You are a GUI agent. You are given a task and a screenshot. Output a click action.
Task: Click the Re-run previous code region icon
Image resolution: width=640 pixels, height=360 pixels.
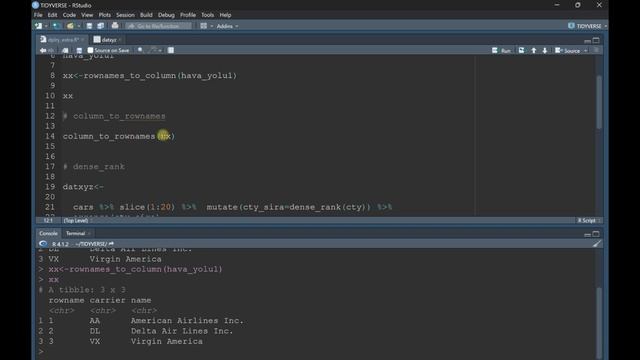[x=522, y=50]
